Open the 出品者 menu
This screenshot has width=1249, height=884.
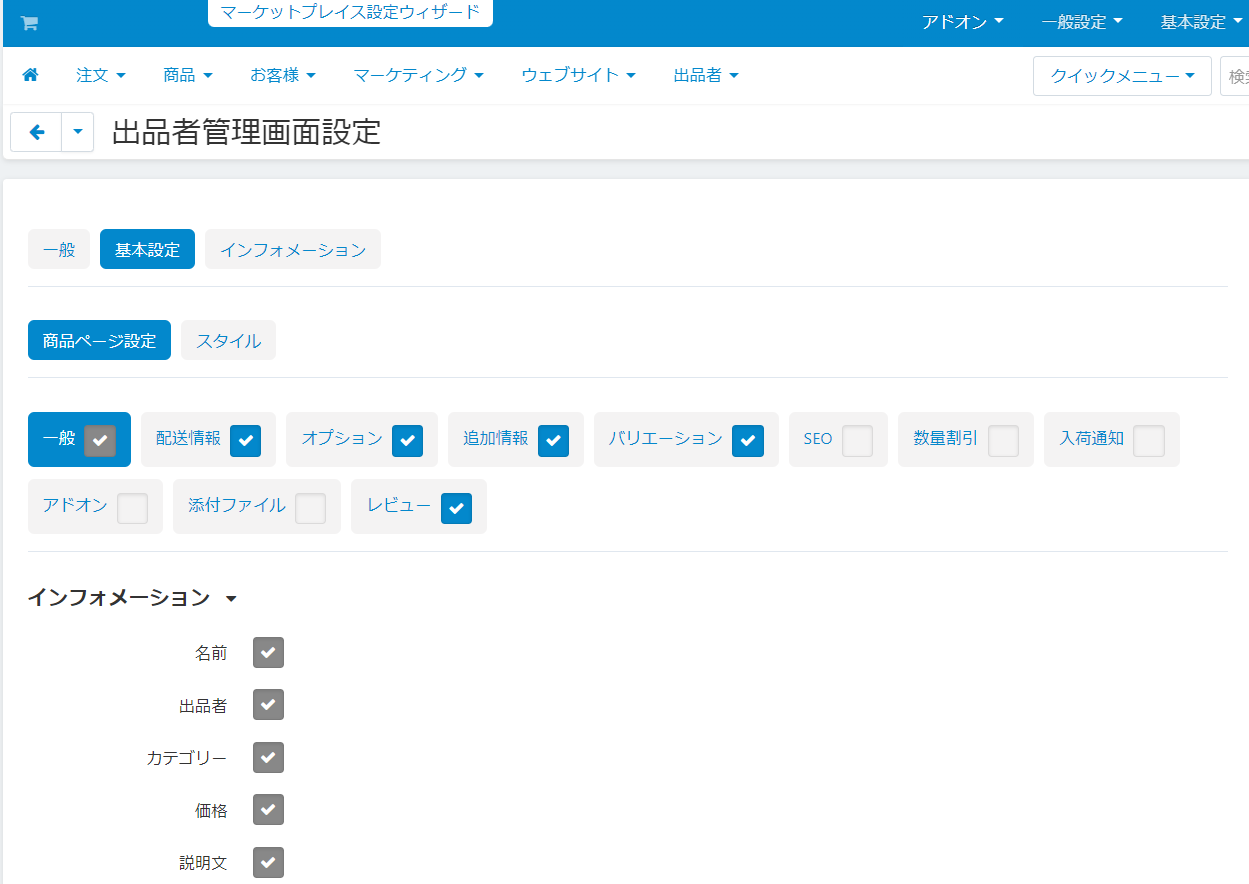pyautogui.click(x=706, y=75)
